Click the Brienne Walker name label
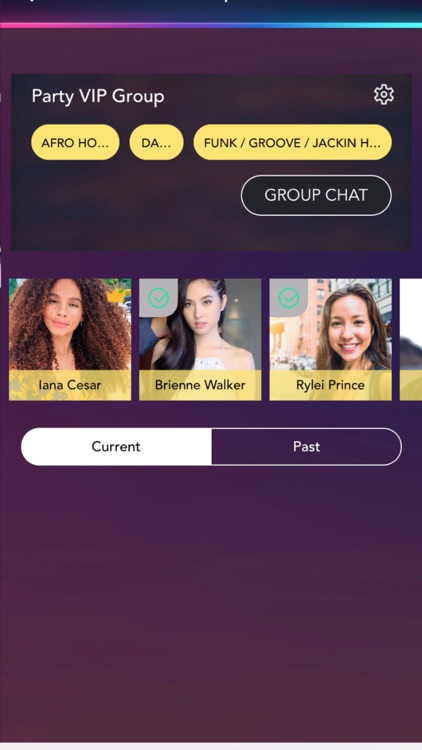This screenshot has height=750, width=422. pyautogui.click(x=200, y=385)
